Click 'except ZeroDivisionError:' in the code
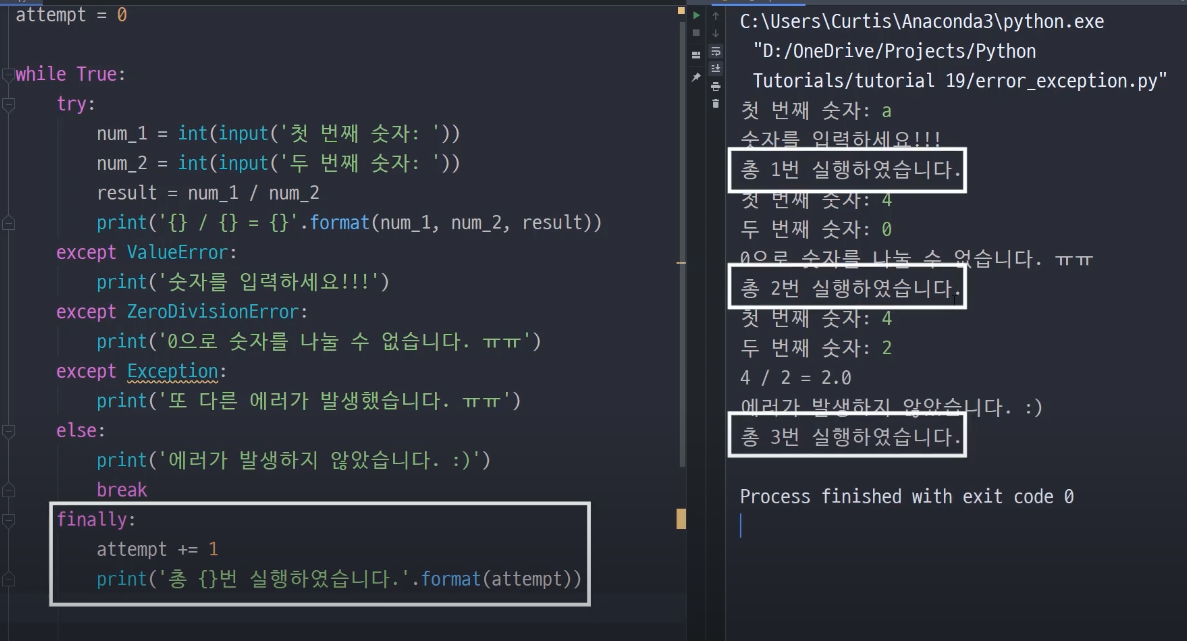1187x641 pixels. [x=182, y=312]
